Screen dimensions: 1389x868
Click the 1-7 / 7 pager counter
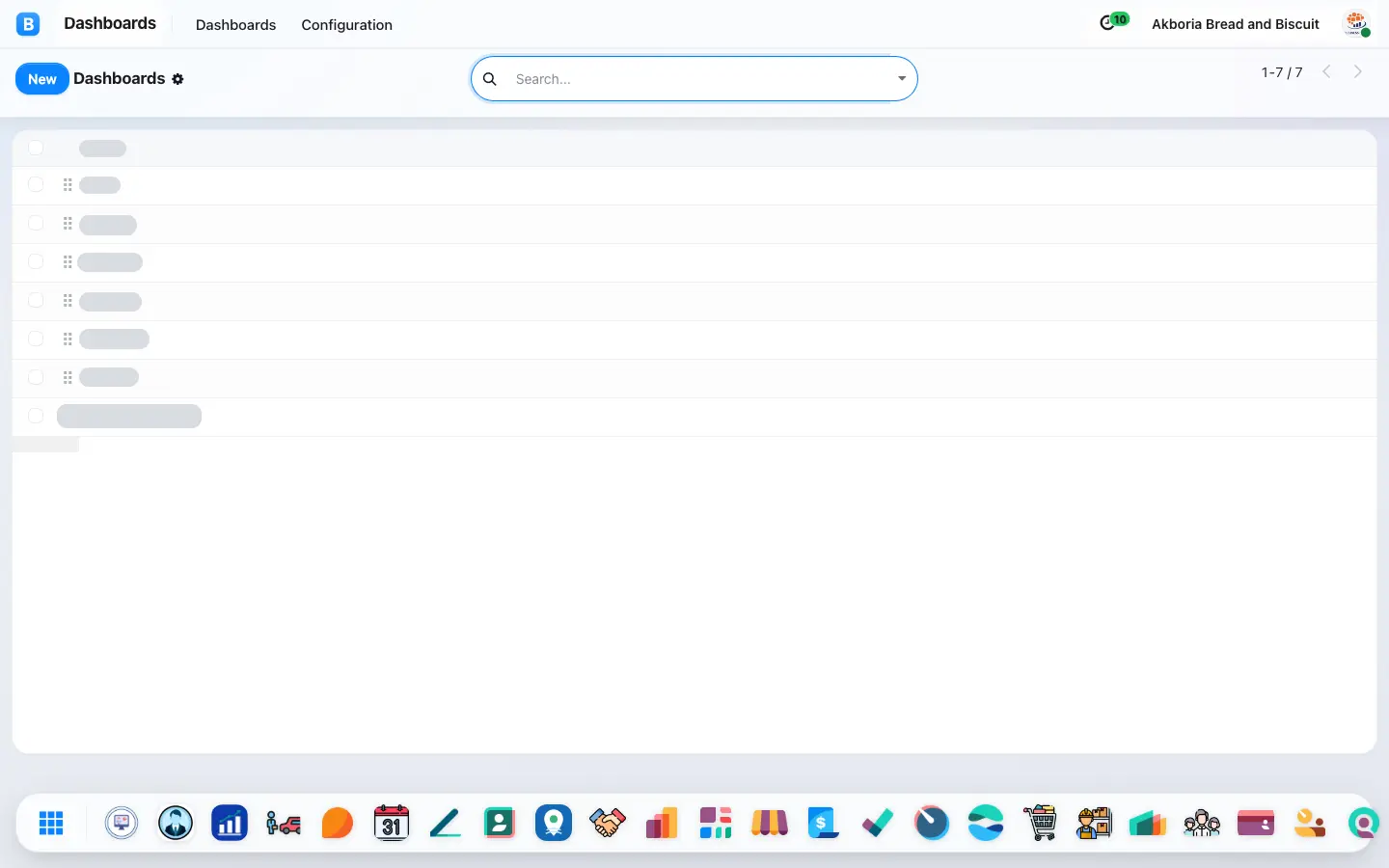(x=1282, y=72)
